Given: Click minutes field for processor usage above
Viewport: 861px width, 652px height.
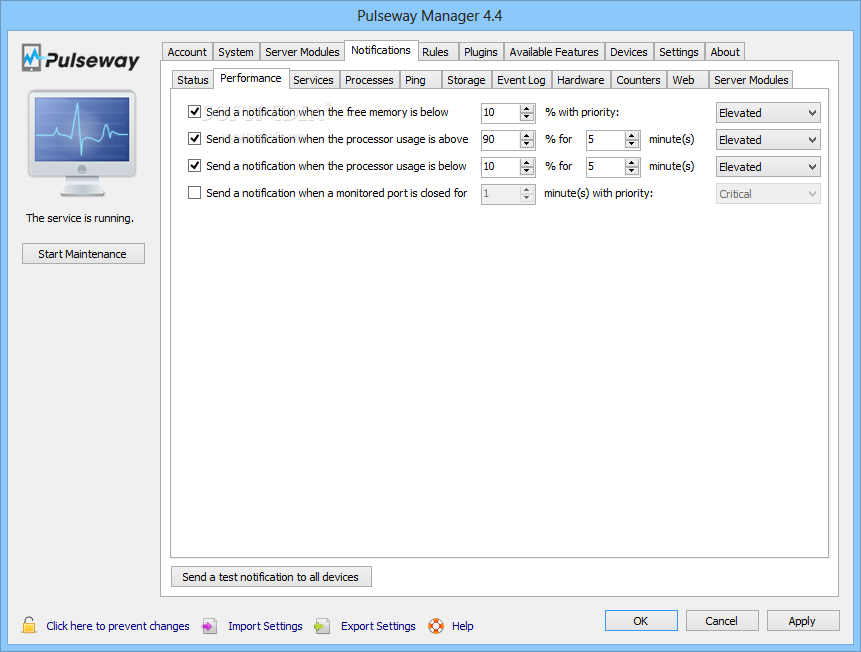Looking at the screenshot, I should (x=606, y=140).
